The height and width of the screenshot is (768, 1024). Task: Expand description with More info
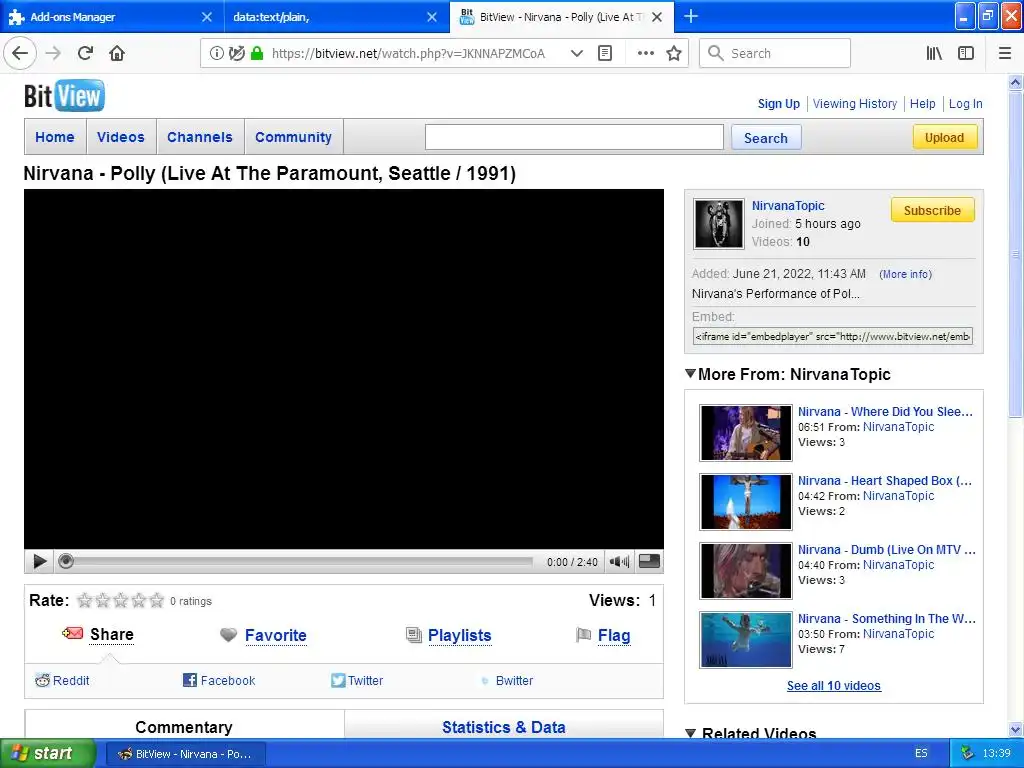pos(905,274)
